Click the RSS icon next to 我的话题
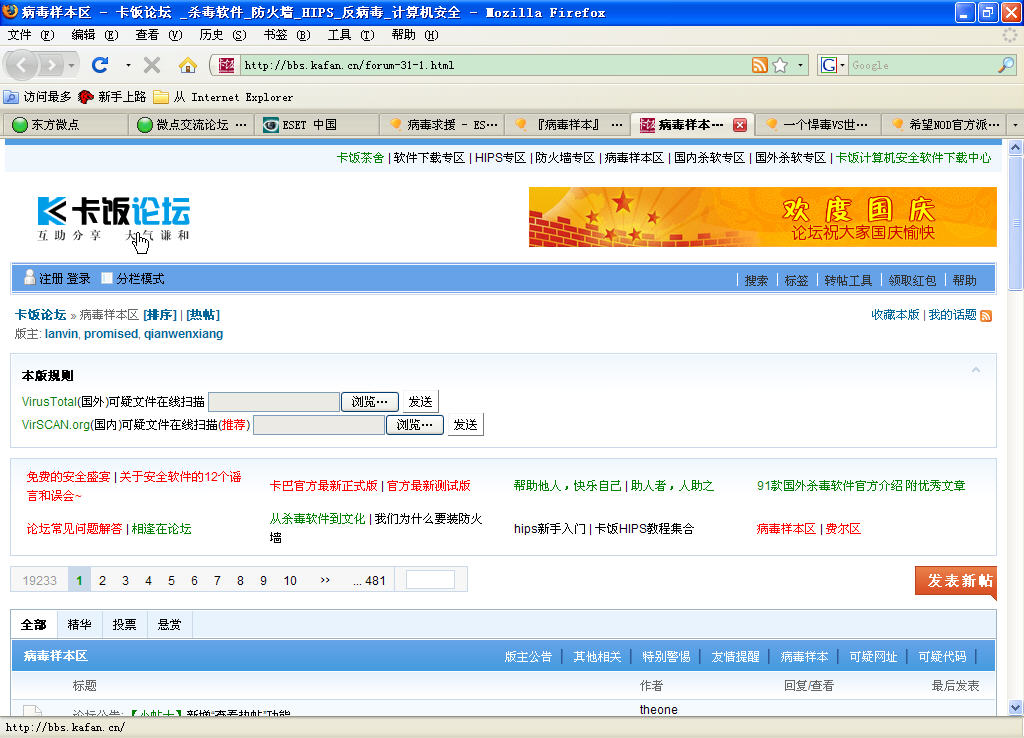The height and width of the screenshot is (738, 1024). point(986,316)
